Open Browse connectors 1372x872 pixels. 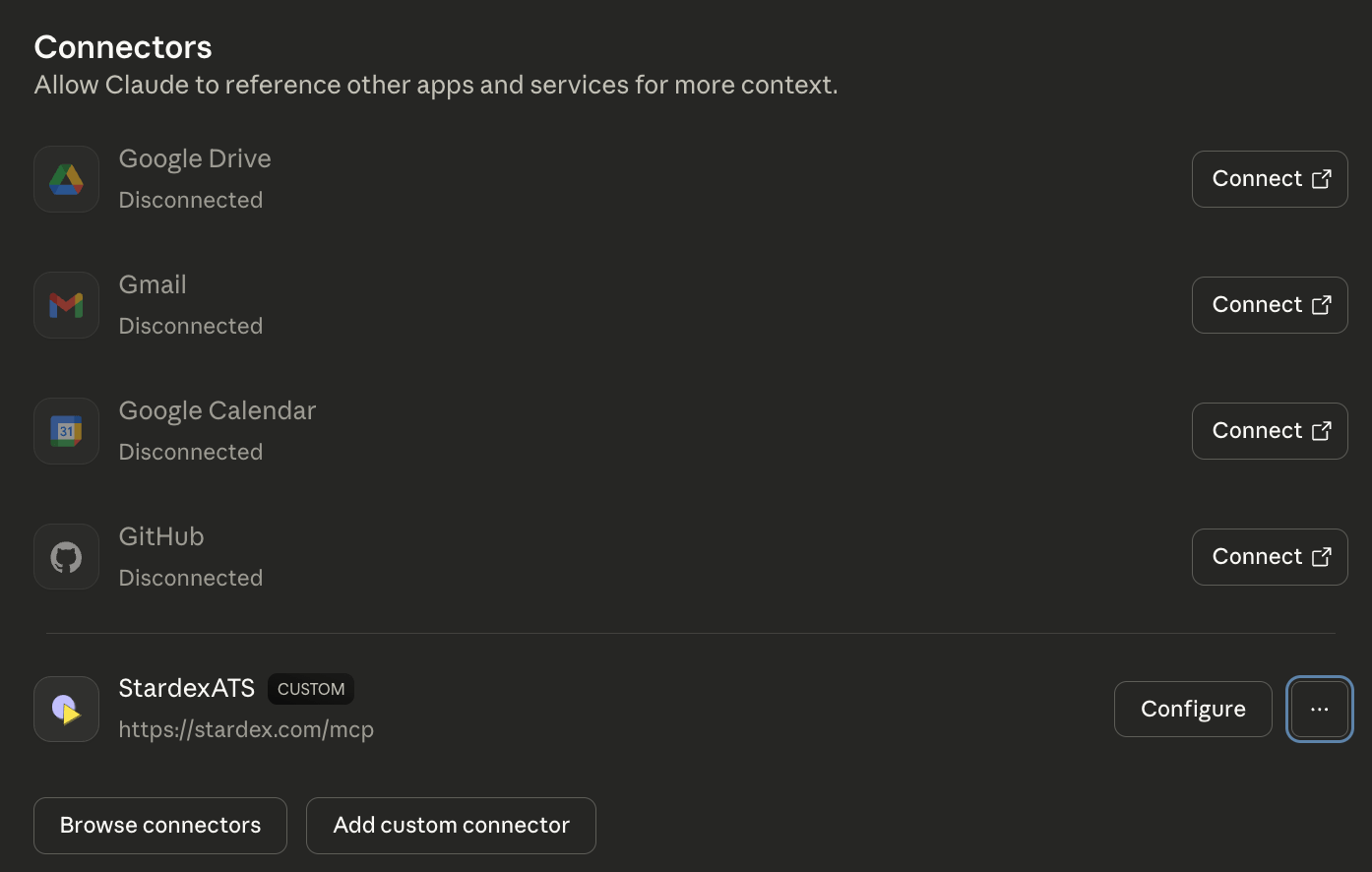pyautogui.click(x=160, y=826)
